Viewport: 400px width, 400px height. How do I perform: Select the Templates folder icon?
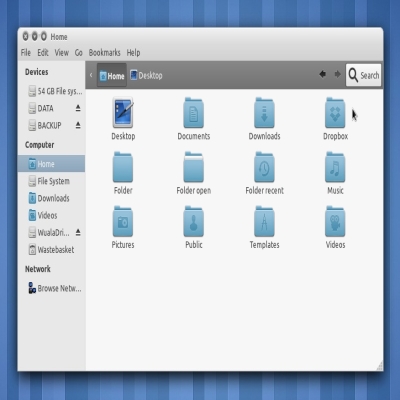[264, 221]
